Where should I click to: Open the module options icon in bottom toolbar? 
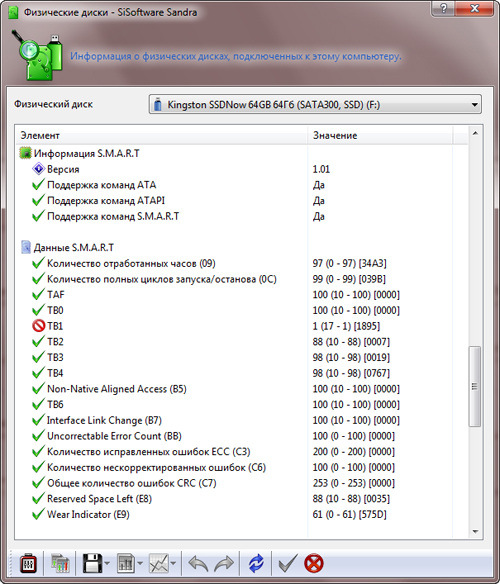click(x=28, y=564)
